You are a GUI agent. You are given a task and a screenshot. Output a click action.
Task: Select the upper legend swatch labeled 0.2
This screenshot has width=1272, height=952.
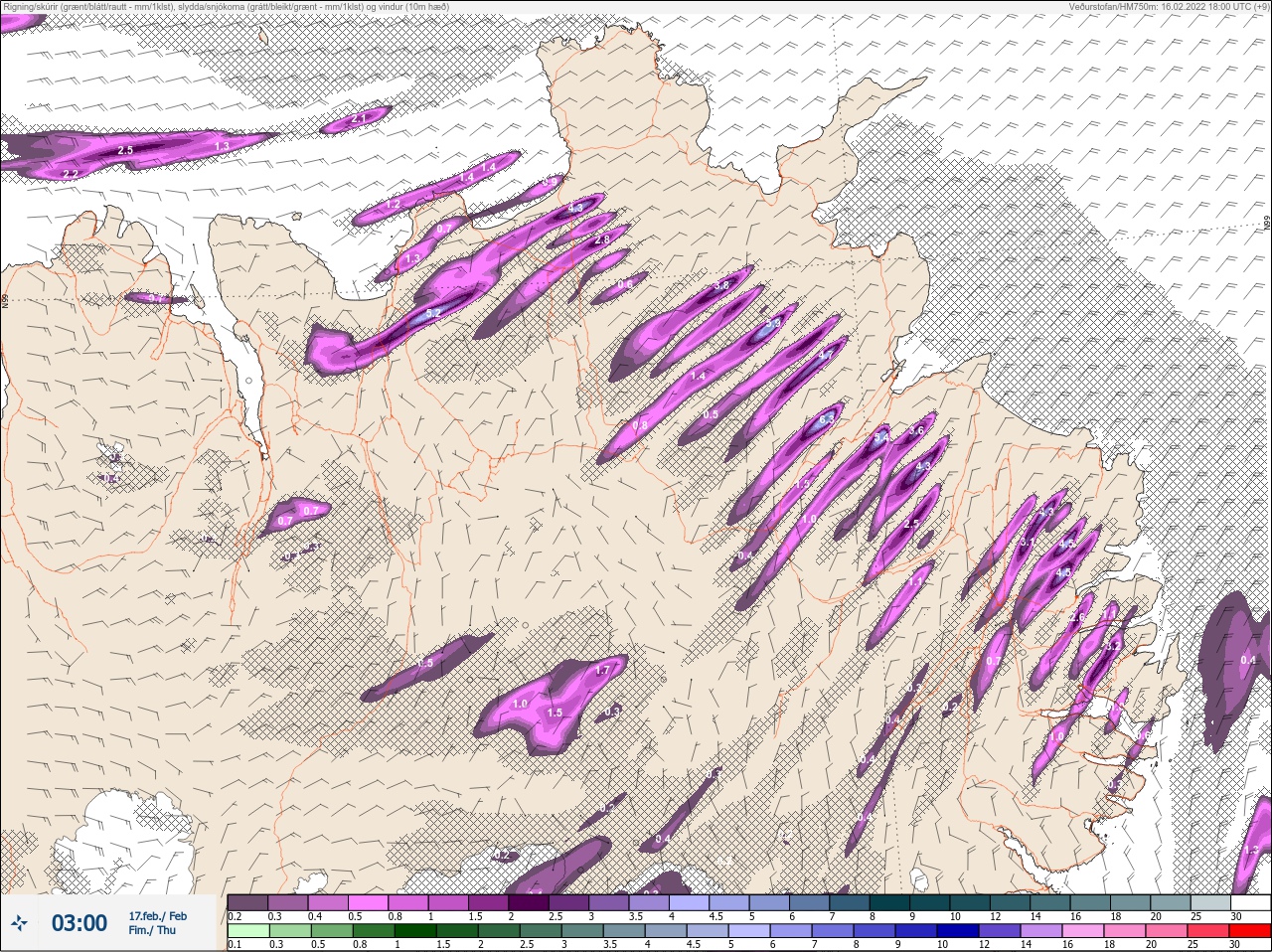tap(247, 903)
